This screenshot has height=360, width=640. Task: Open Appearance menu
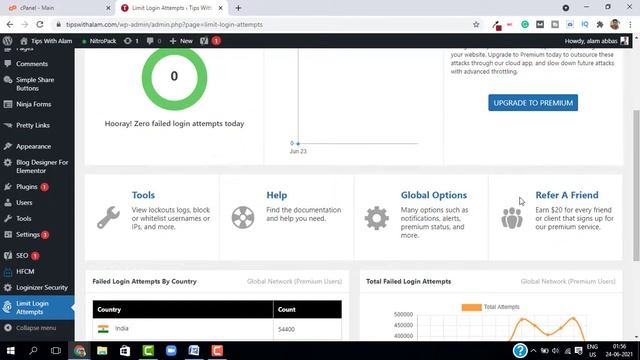tap(33, 146)
